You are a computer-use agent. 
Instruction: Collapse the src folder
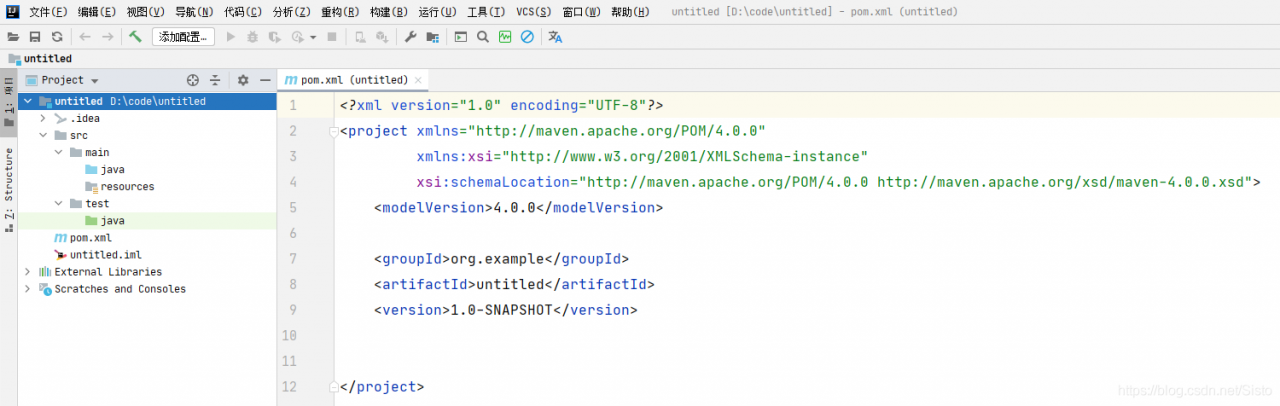44,135
